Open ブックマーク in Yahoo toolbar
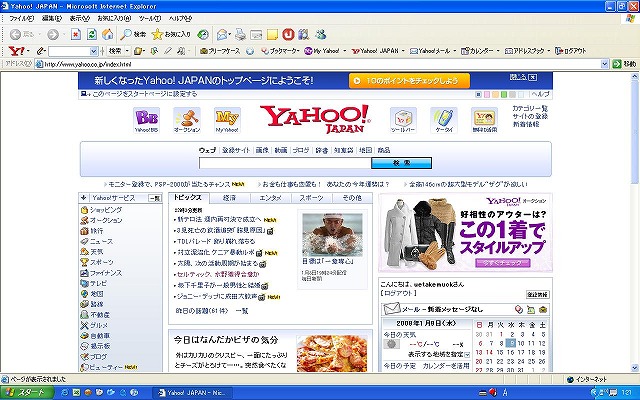The width and height of the screenshot is (640, 400). 280,51
